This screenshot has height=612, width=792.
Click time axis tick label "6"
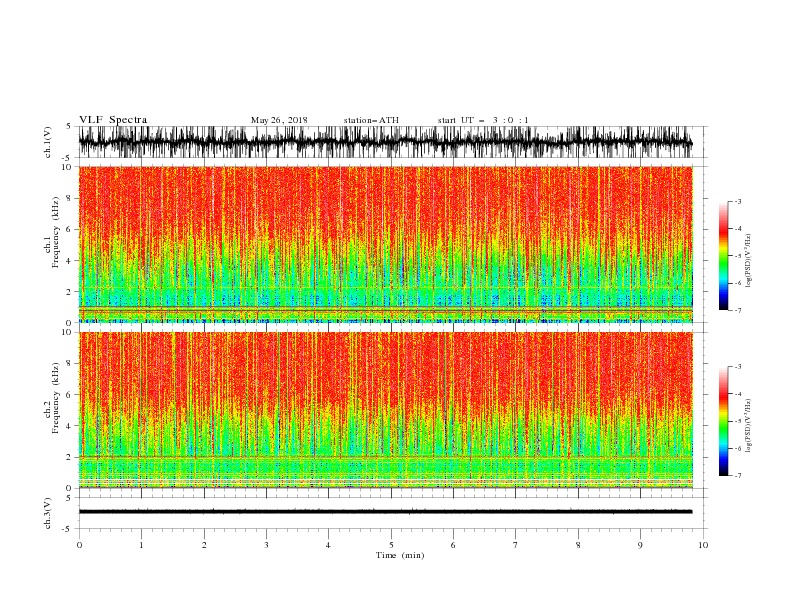(453, 545)
